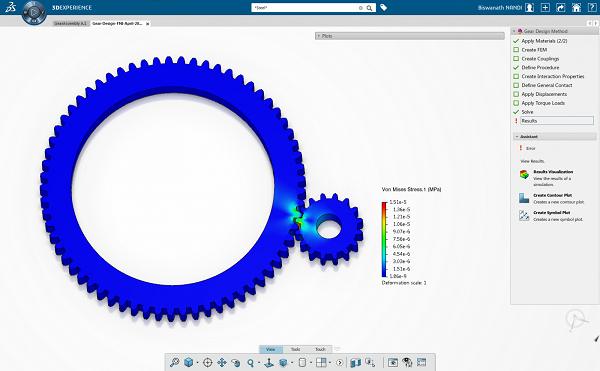
Task: Open the tag icon next to the search bar
Action: tap(383, 7)
